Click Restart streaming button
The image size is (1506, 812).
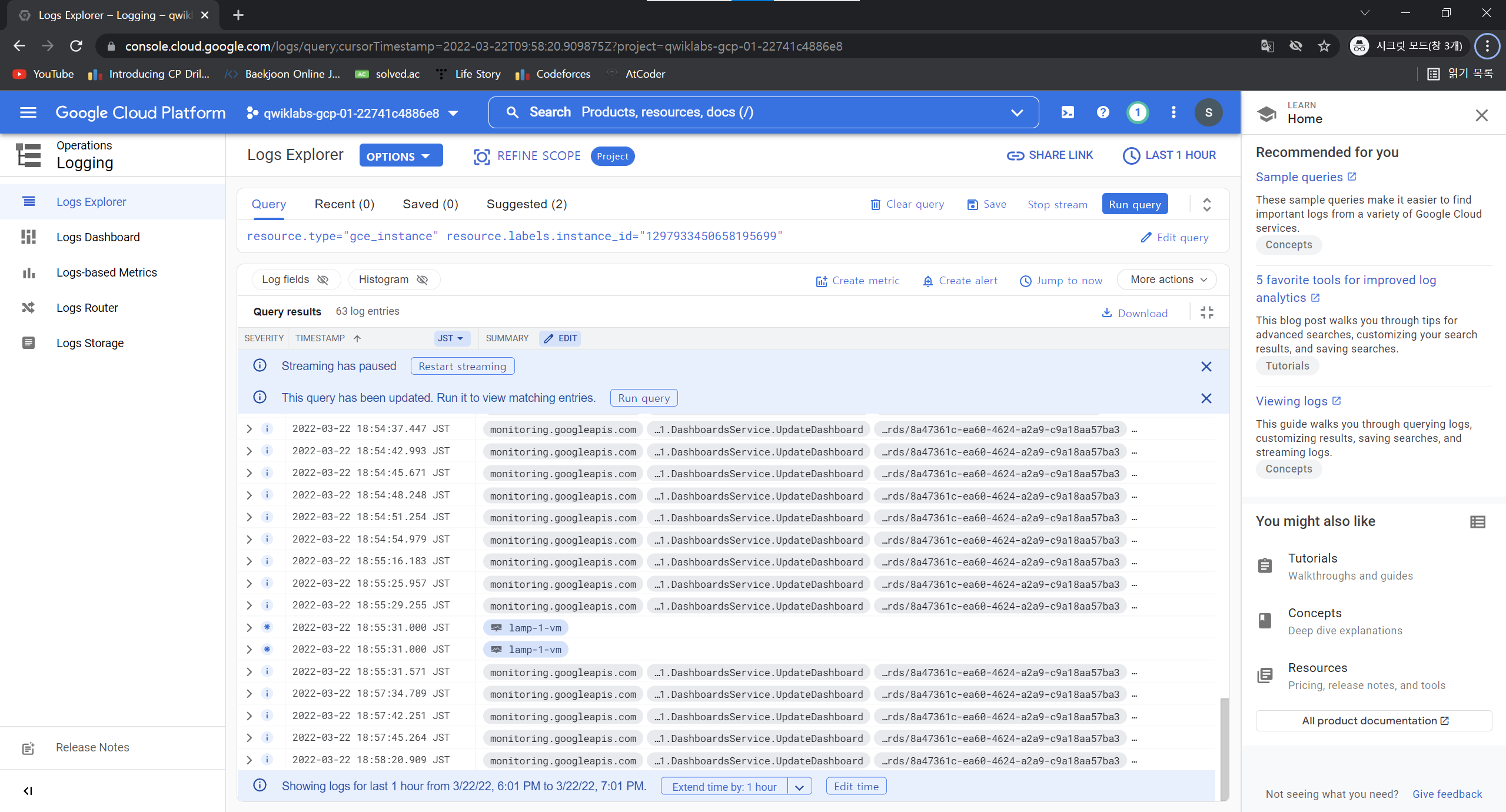[x=462, y=366]
